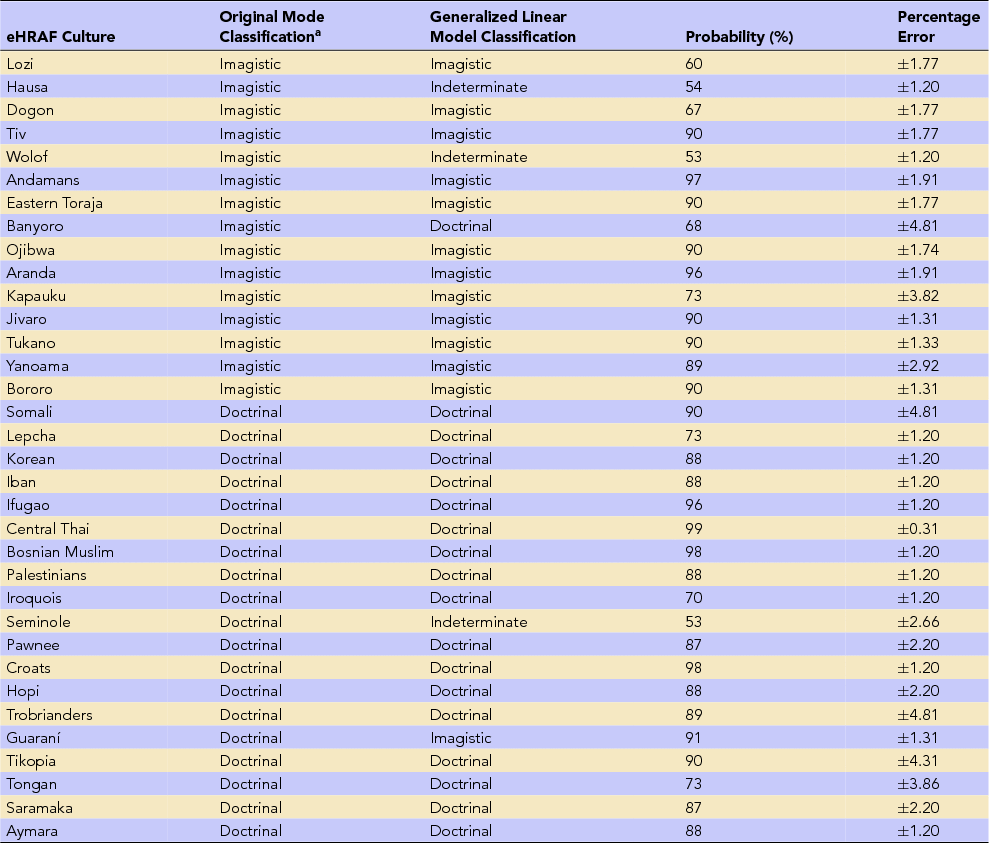Screen dimensions: 989x843
Task: Click the Aymara culture name
Action: pos(31,831)
